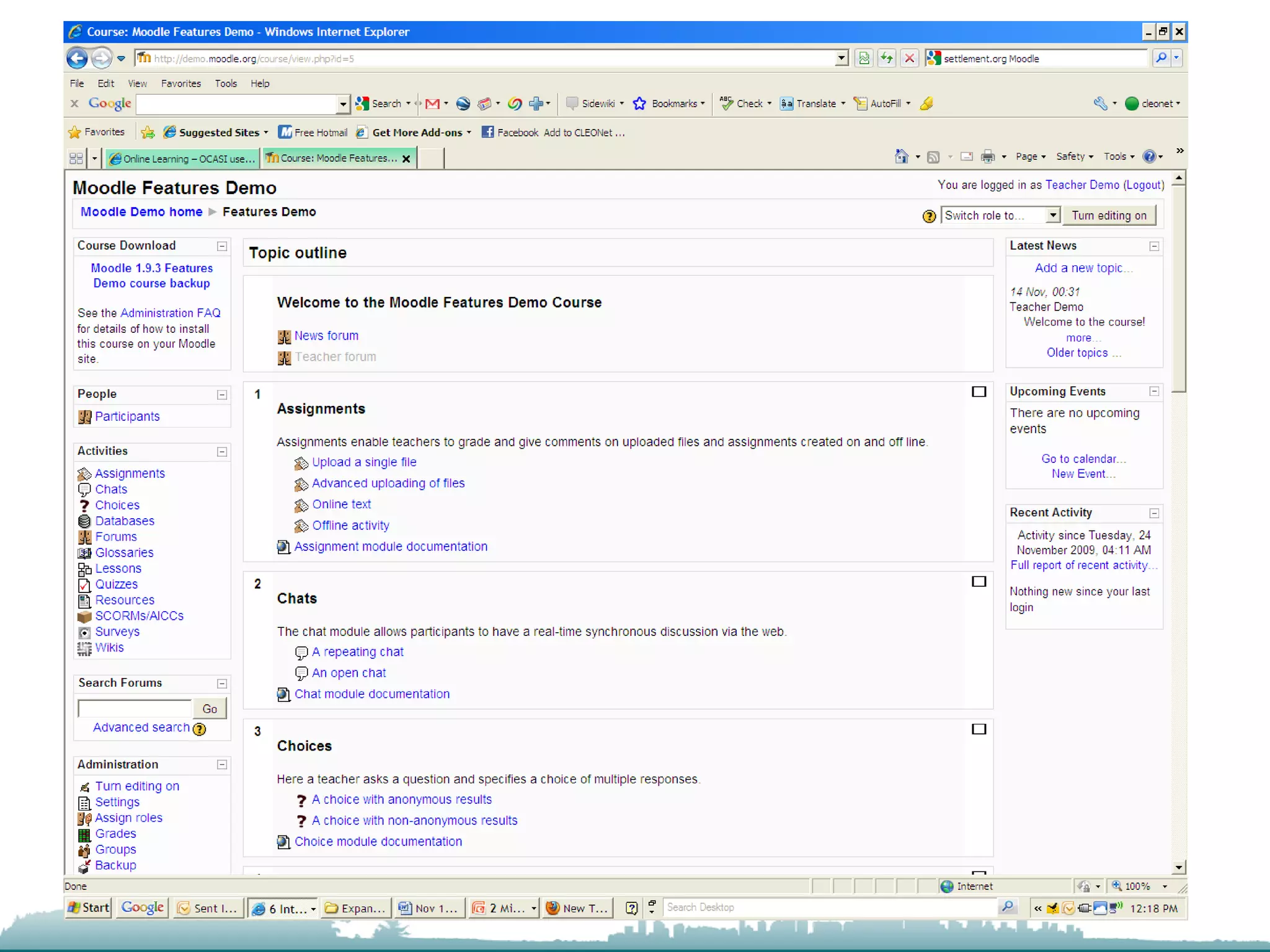The height and width of the screenshot is (952, 1270).
Task: Click the Participants icon in People block
Action: [x=85, y=417]
